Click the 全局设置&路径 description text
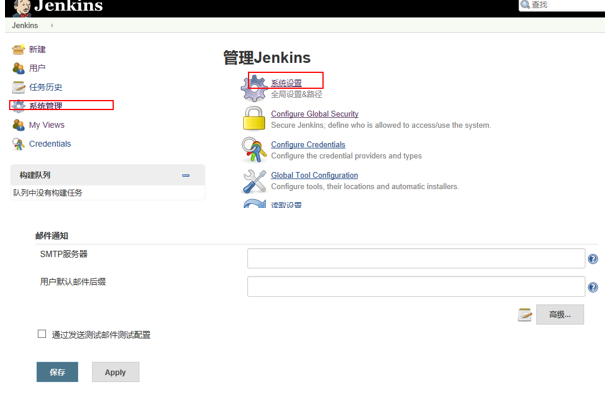This screenshot has height=396, width=605. (x=296, y=94)
